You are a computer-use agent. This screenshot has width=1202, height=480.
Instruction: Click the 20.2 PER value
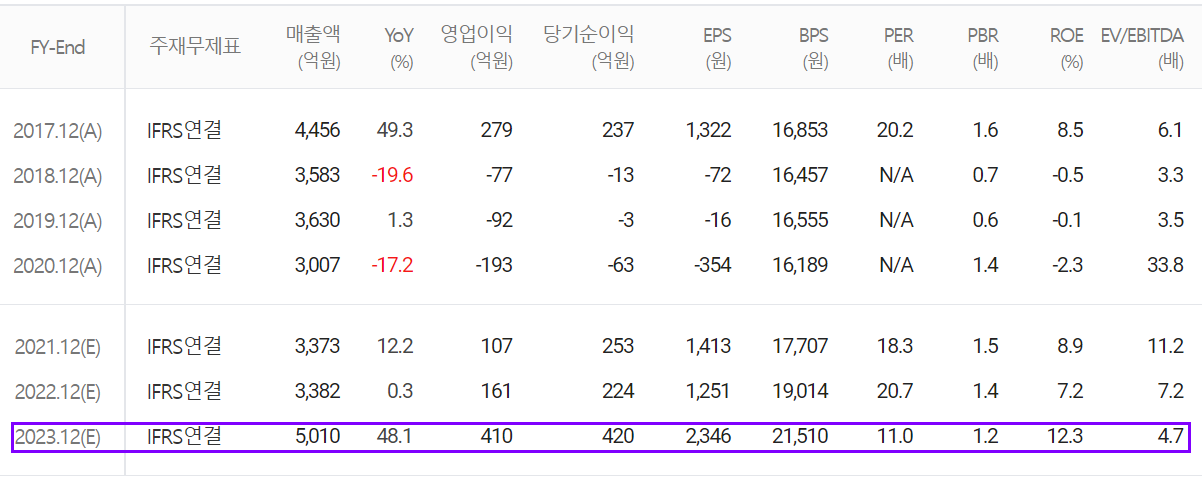tap(895, 130)
